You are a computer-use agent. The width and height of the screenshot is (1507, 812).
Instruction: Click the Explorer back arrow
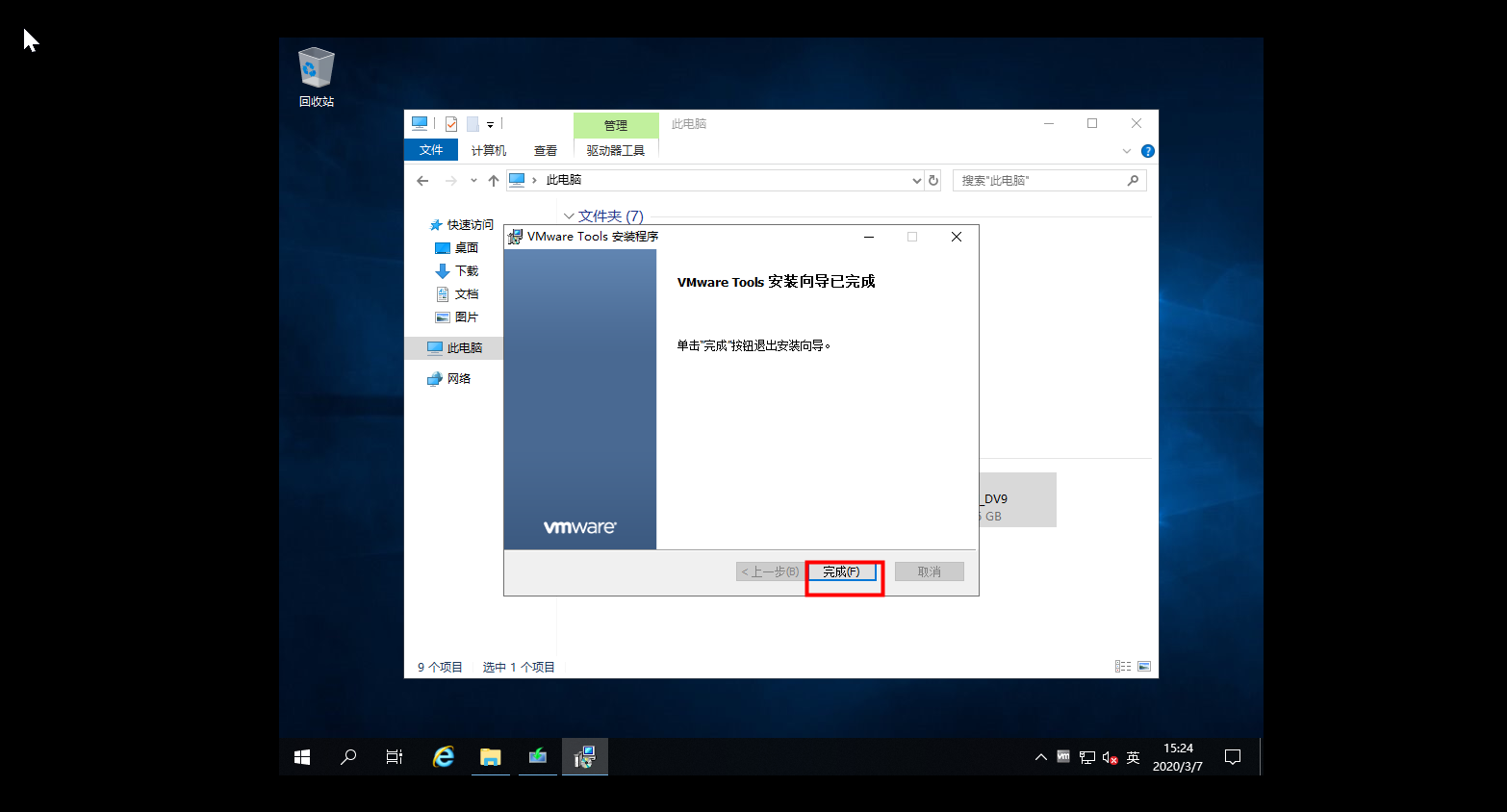click(x=422, y=181)
